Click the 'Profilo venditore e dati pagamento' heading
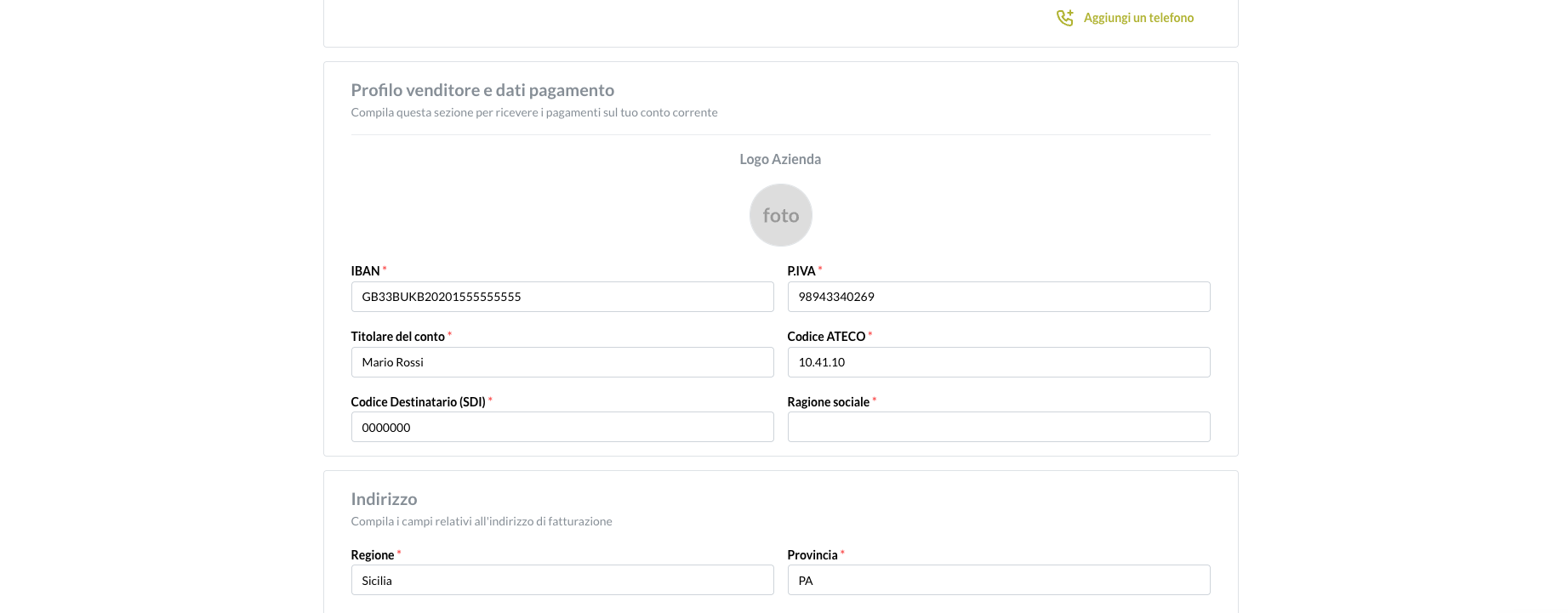This screenshot has width=1568, height=613. 482,90
